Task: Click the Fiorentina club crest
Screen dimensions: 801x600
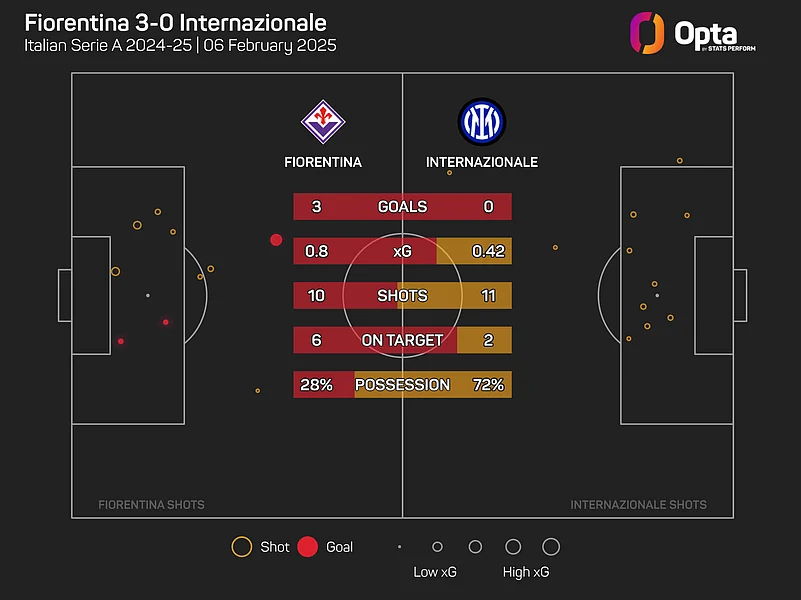Action: [x=323, y=121]
